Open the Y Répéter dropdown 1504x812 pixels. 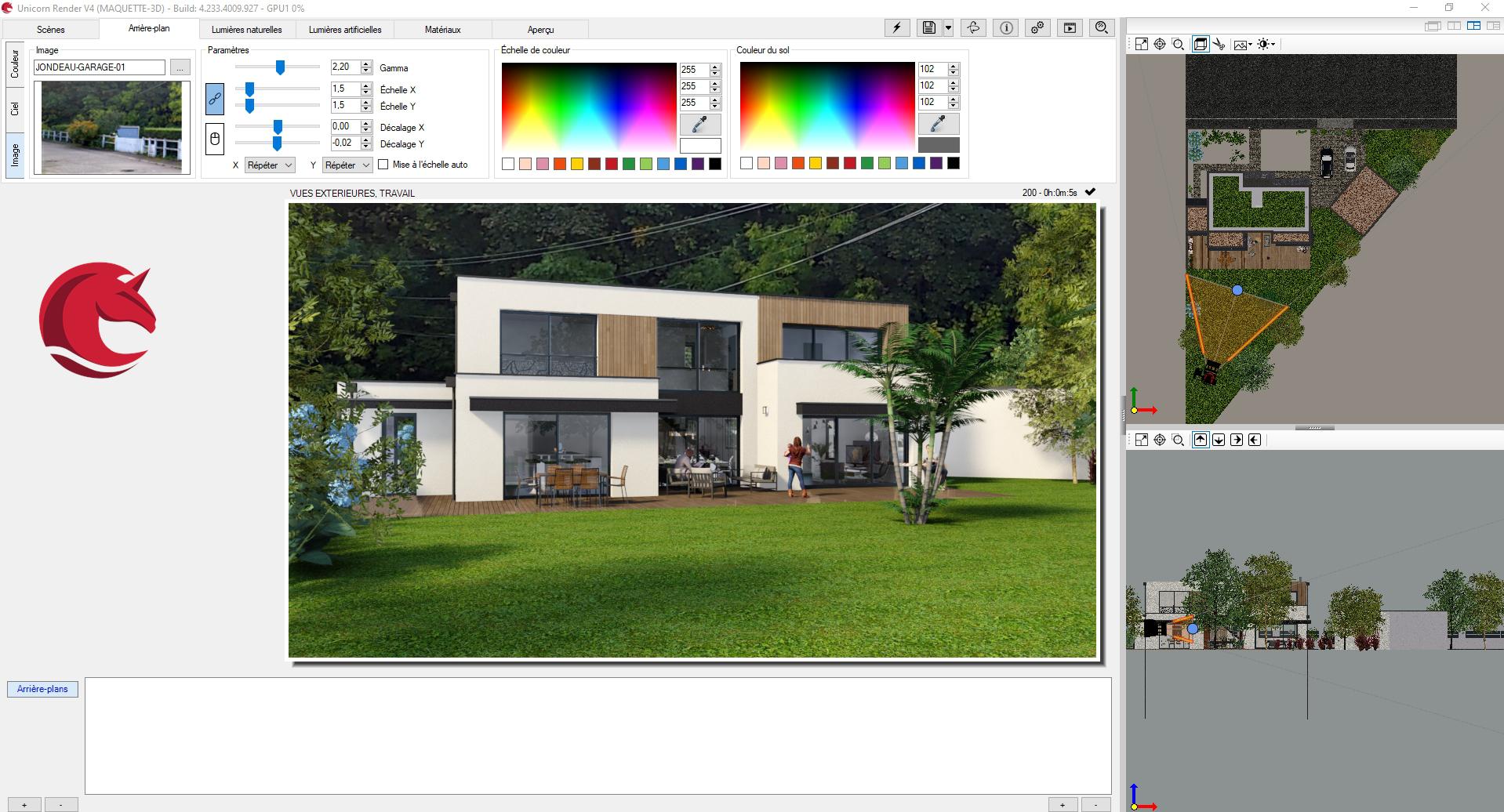347,165
